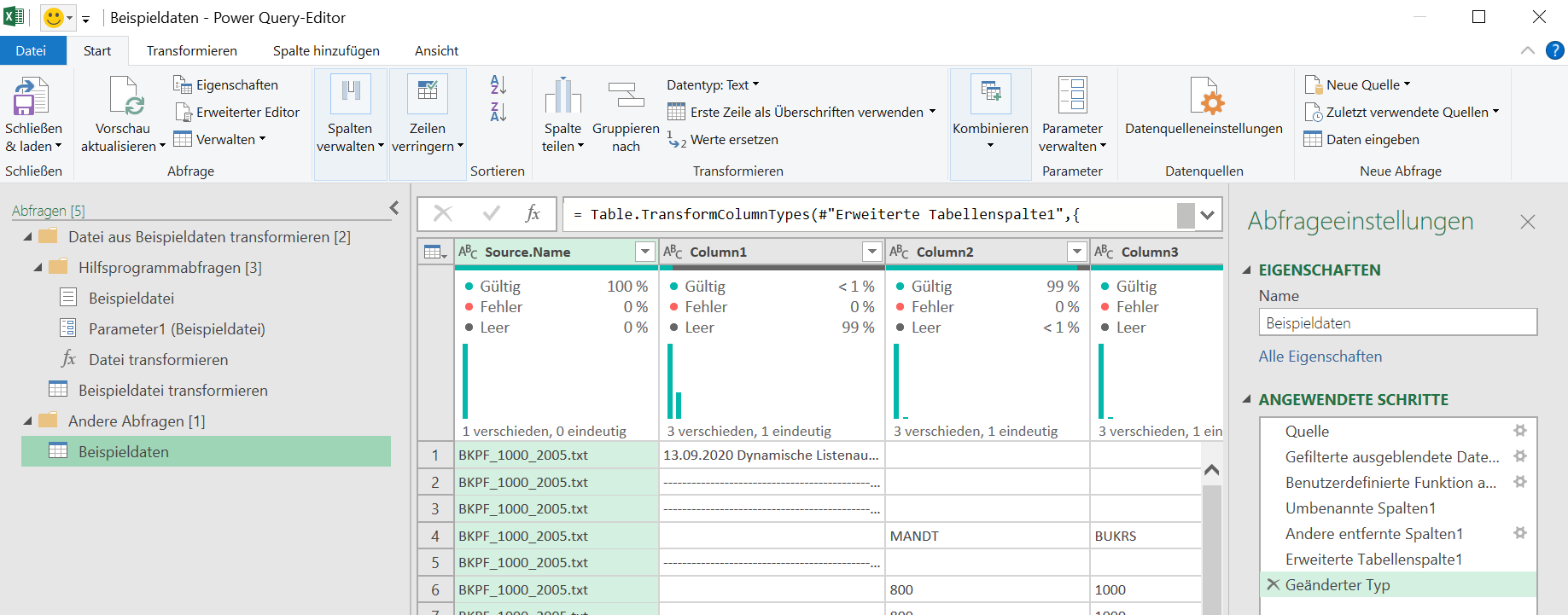Open Quick Access Toolbar customize dropdown
Viewport: 1568px width, 615px height.
tap(85, 19)
